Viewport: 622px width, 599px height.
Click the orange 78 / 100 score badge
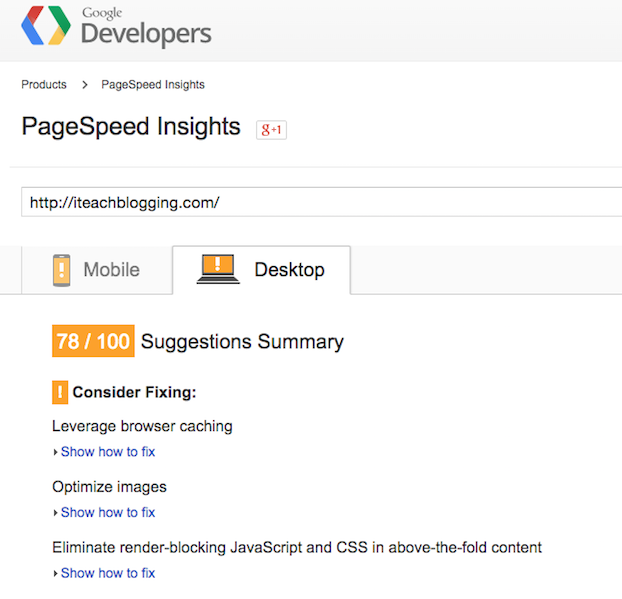pos(92,342)
